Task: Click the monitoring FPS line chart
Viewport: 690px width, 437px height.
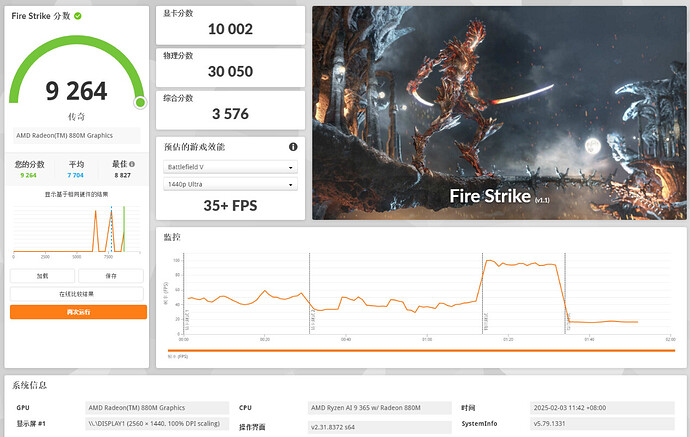Action: click(x=422, y=294)
